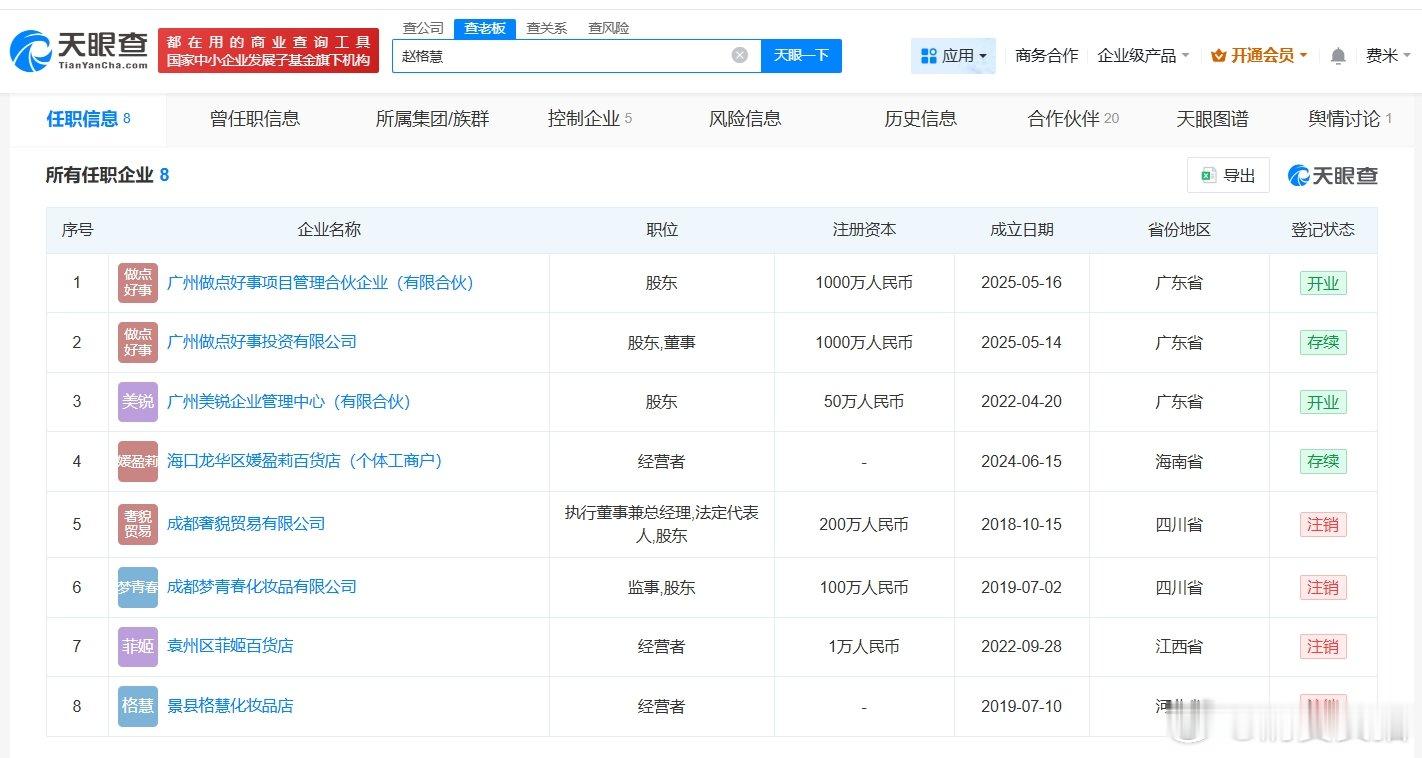Open the 合作伙伴 tab

point(1073,119)
